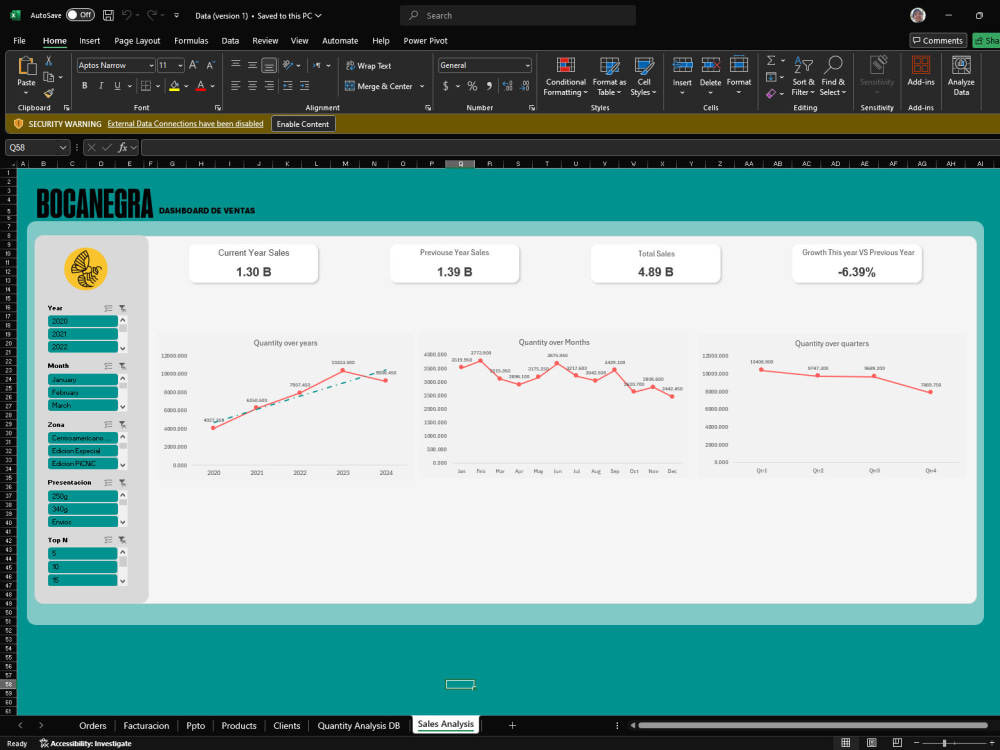Click the Insert Function fx icon
Viewport: 1000px width, 750px height.
pyautogui.click(x=123, y=148)
